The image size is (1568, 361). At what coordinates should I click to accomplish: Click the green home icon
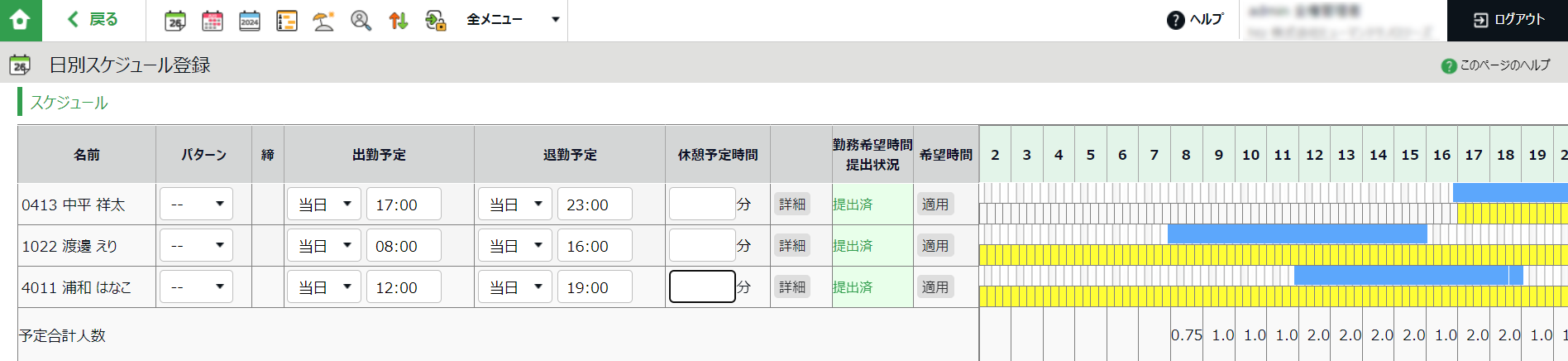tap(21, 20)
